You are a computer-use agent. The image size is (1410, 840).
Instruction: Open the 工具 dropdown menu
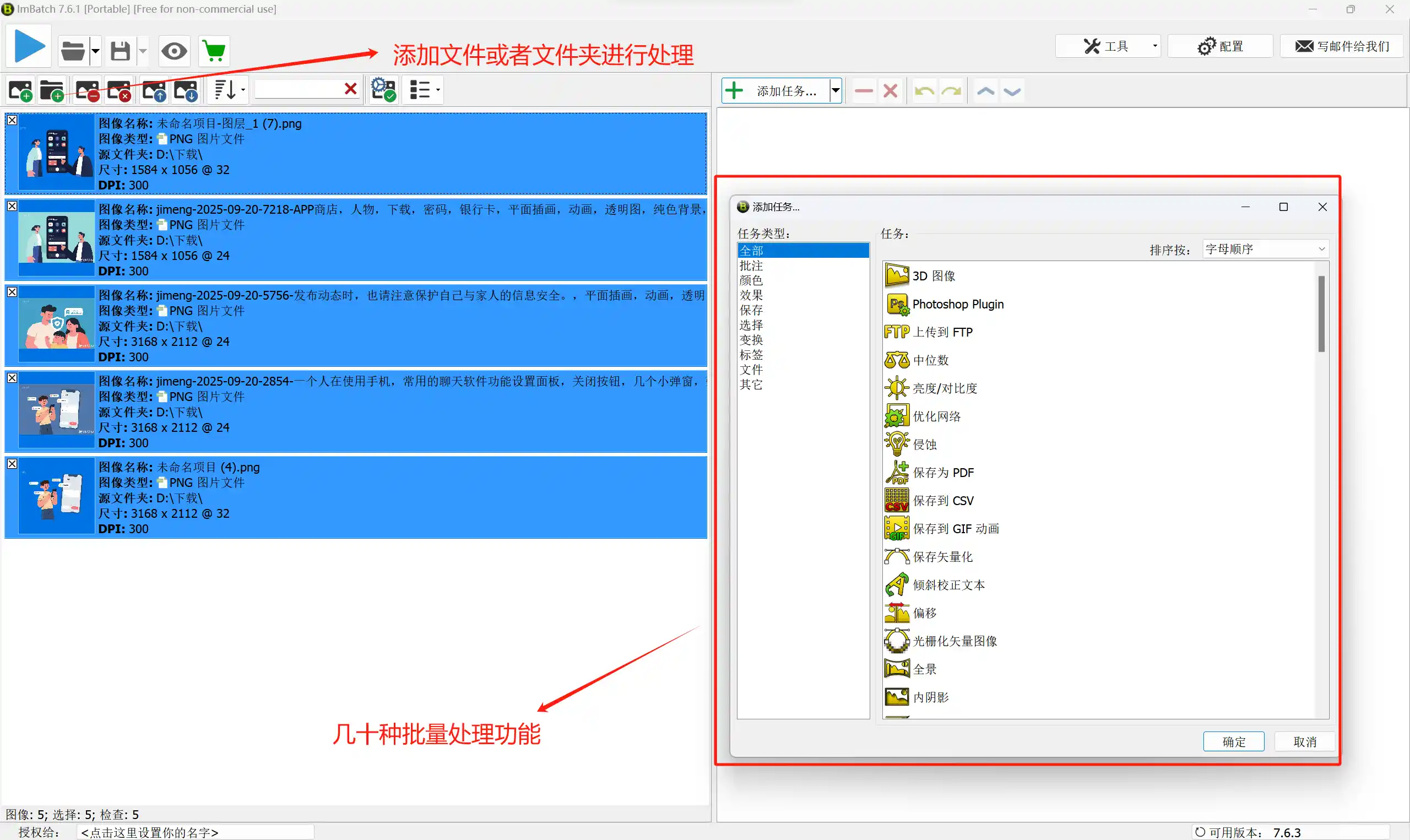tap(1106, 46)
